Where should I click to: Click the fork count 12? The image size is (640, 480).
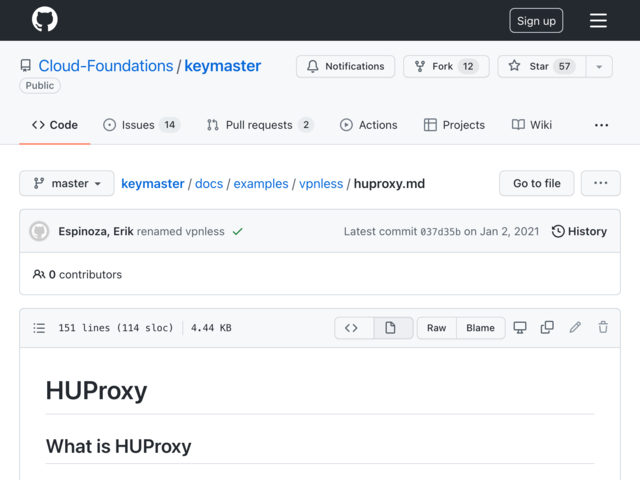pyautogui.click(x=468, y=66)
